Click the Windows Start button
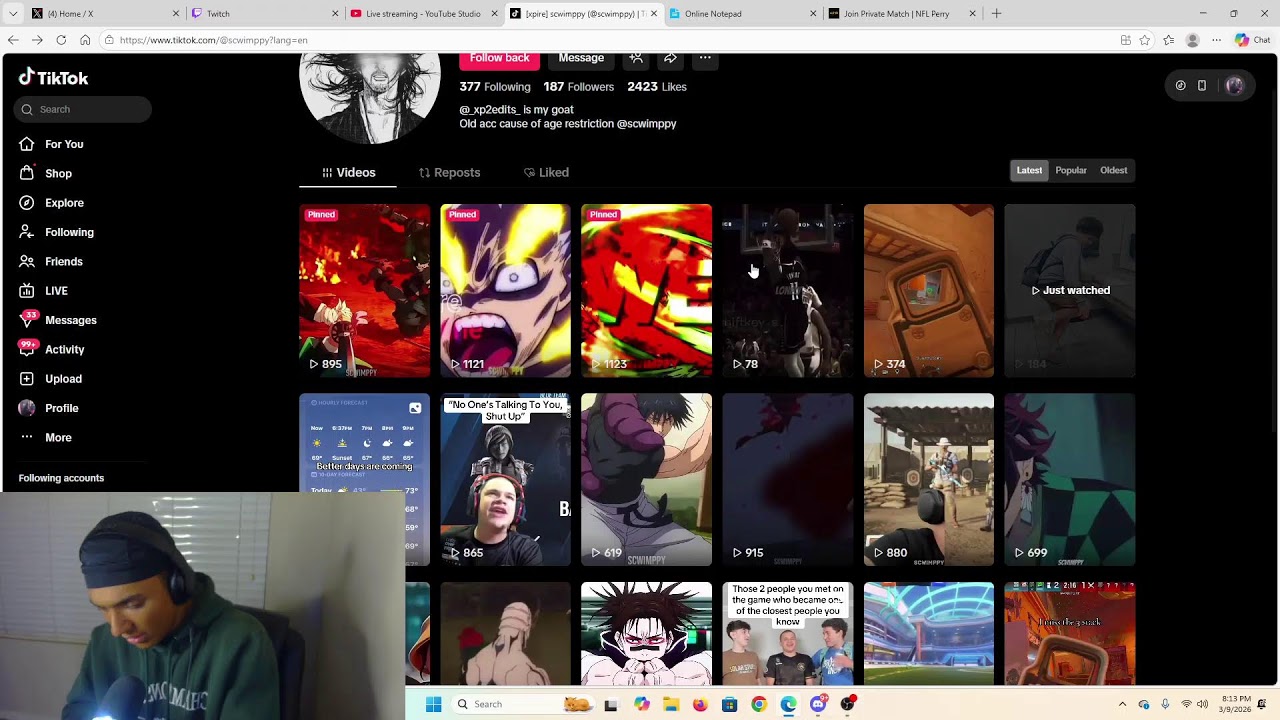 click(x=433, y=704)
